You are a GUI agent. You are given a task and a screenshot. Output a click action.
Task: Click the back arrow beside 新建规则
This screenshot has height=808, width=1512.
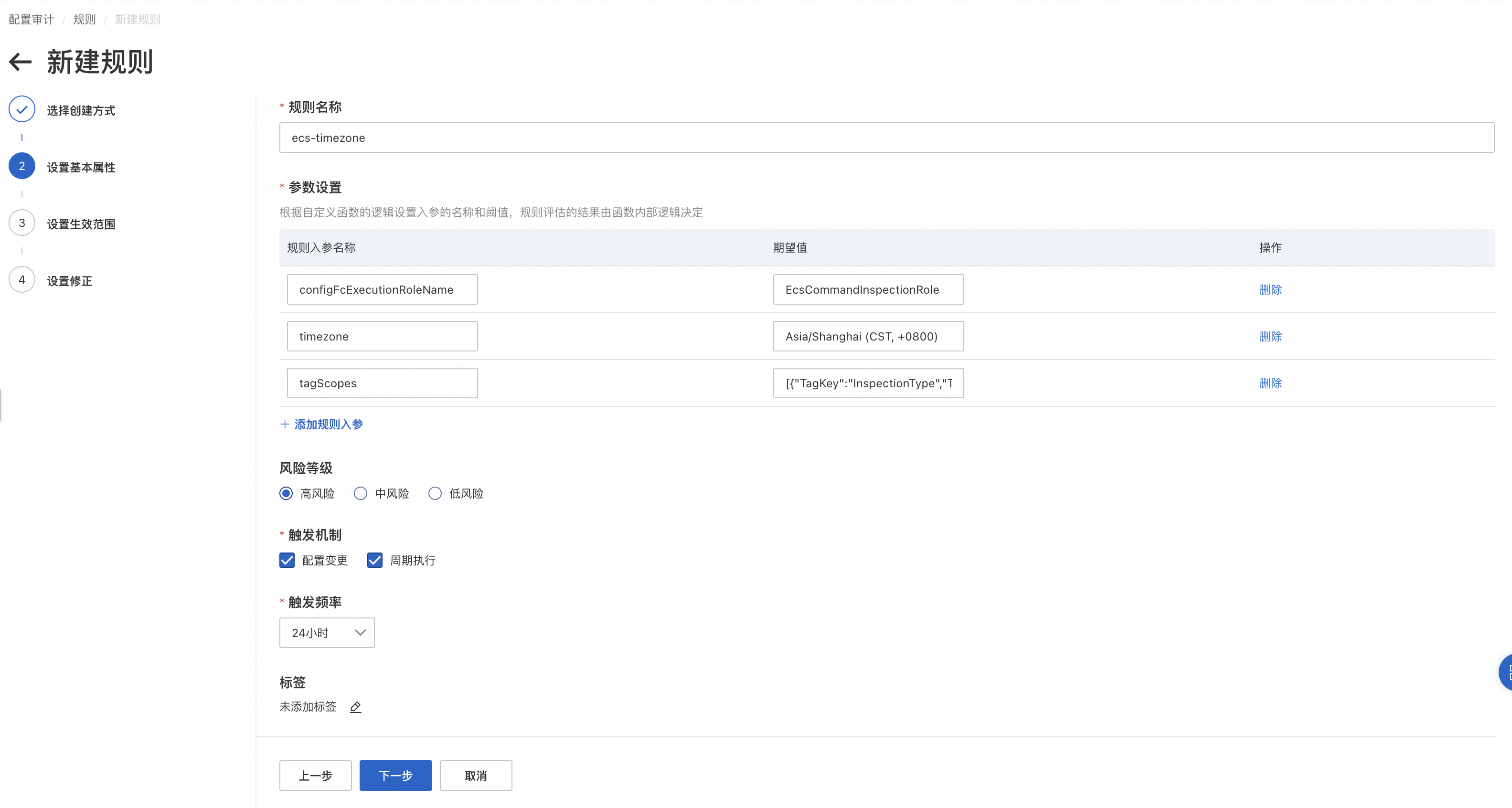[21, 62]
